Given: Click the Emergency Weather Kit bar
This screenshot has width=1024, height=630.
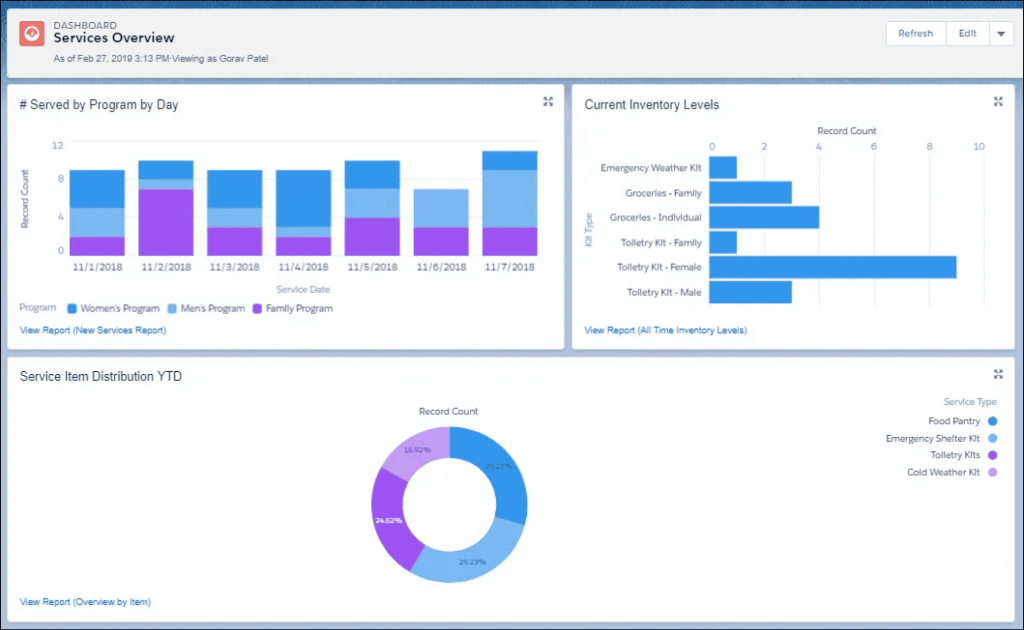Looking at the screenshot, I should click(722, 167).
